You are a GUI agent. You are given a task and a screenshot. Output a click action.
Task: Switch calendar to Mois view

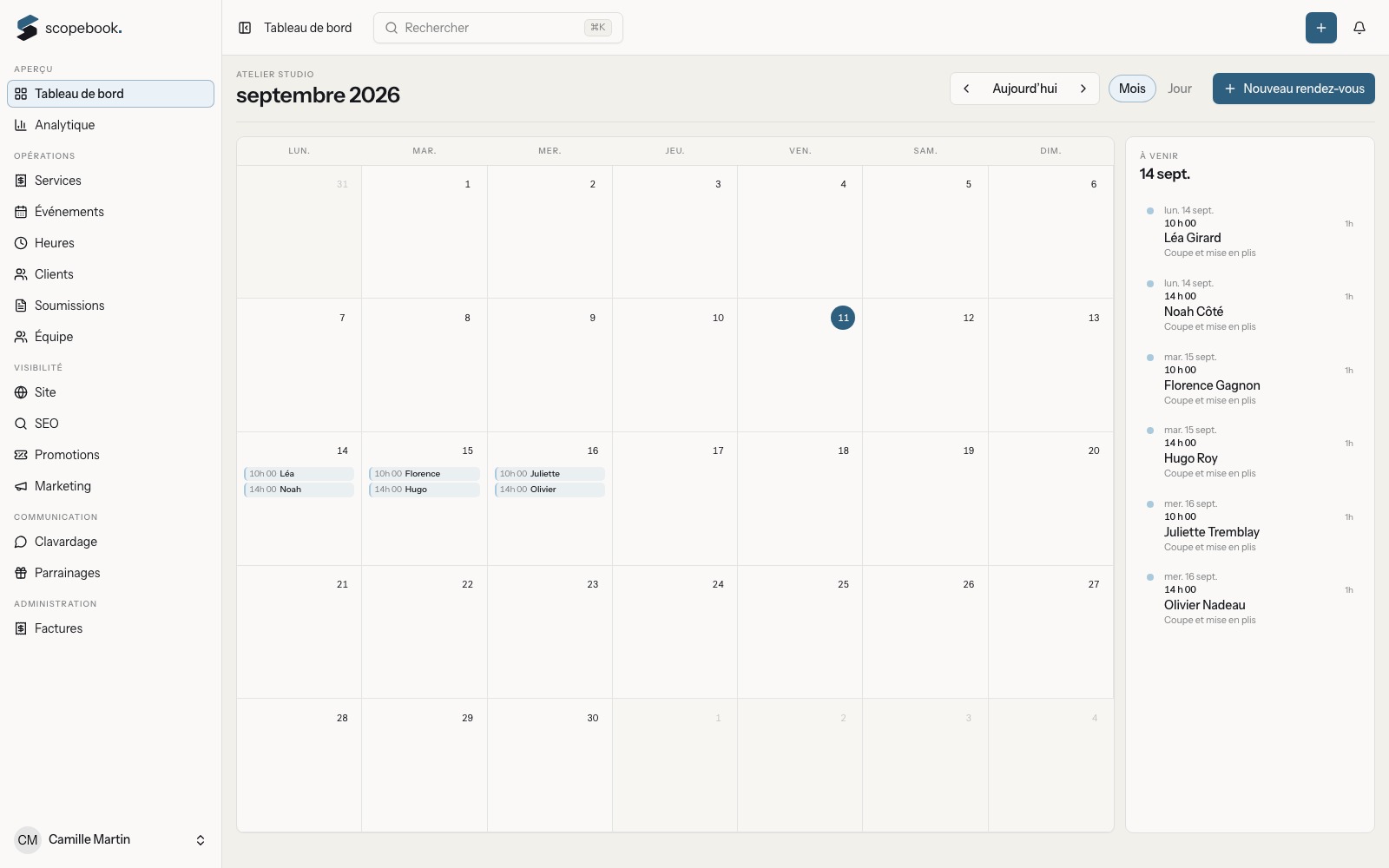[x=1132, y=89]
